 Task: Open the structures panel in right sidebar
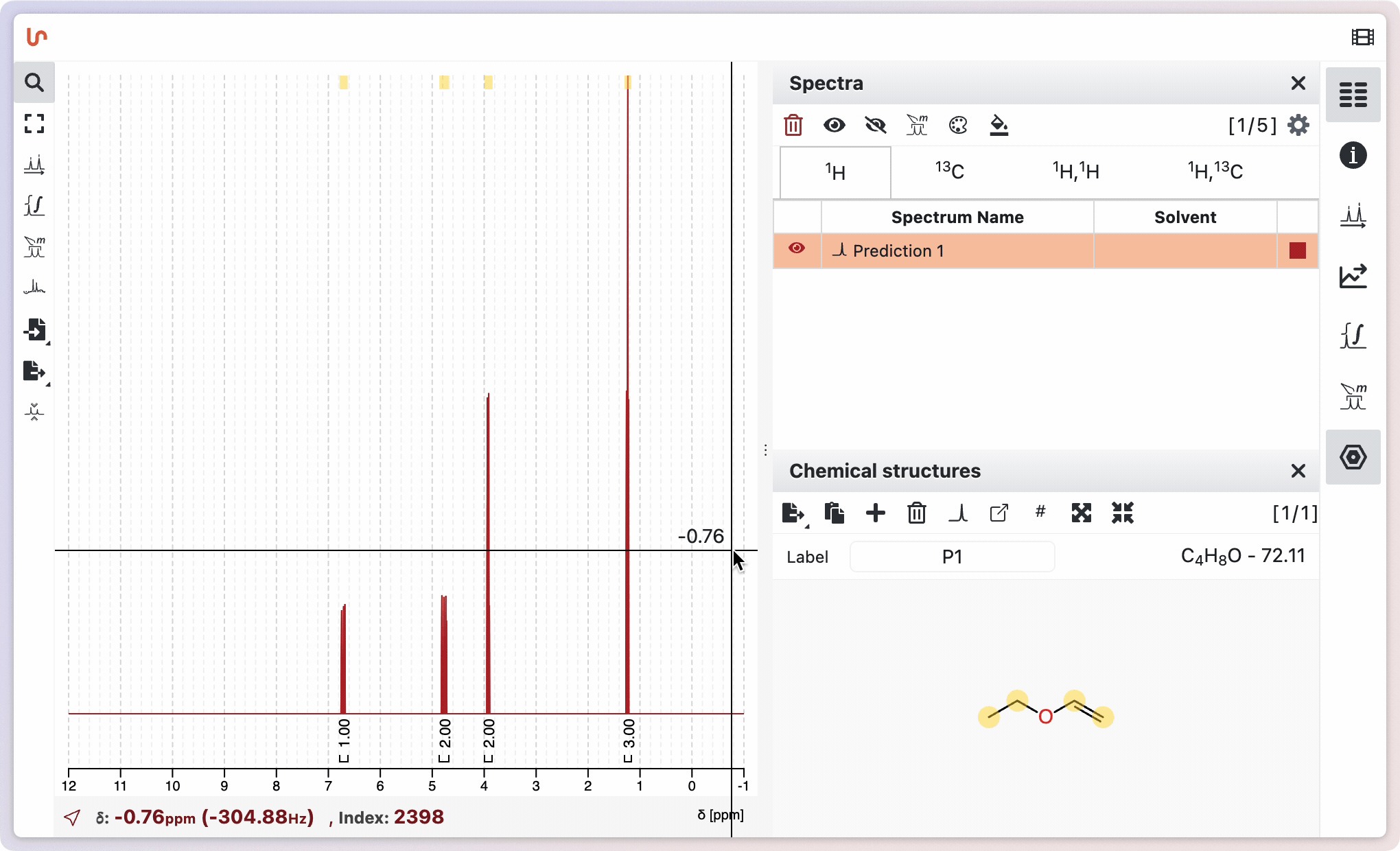(x=1353, y=457)
